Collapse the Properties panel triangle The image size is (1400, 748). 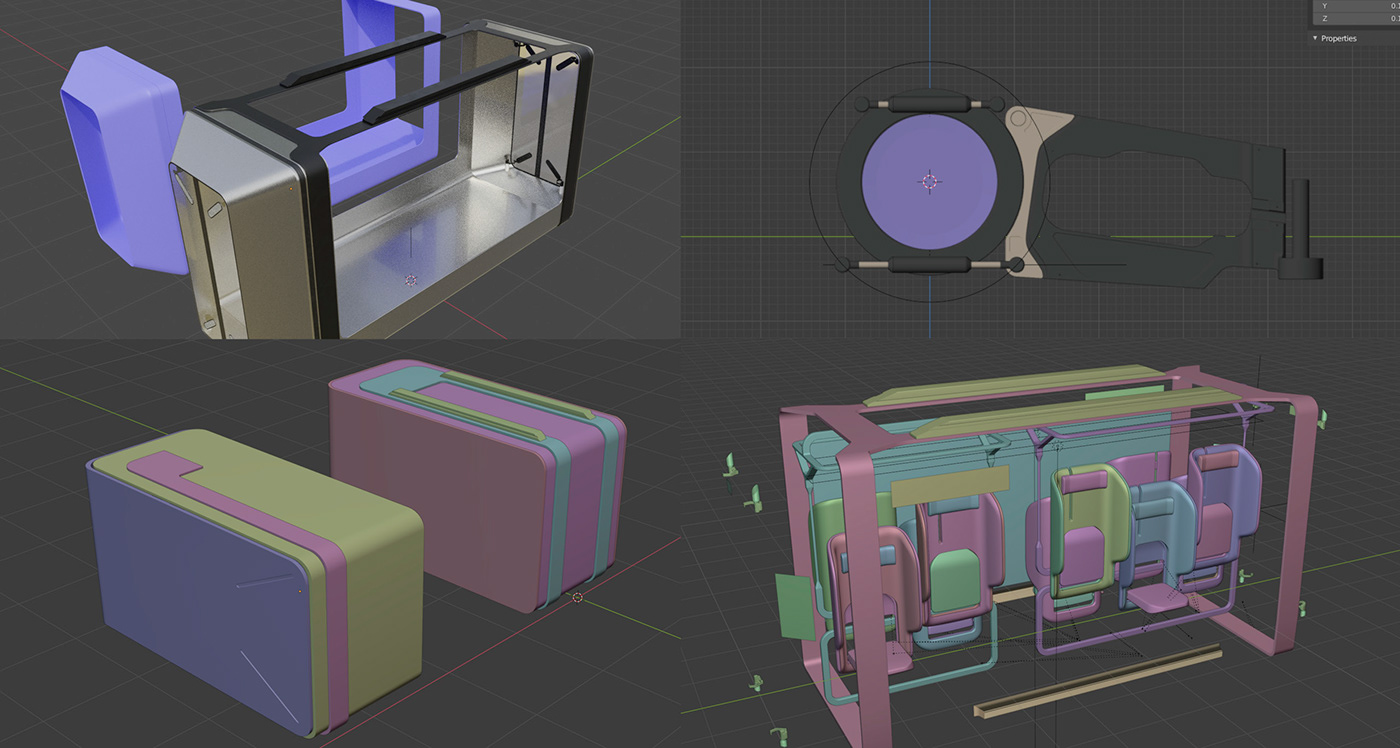(x=1315, y=38)
